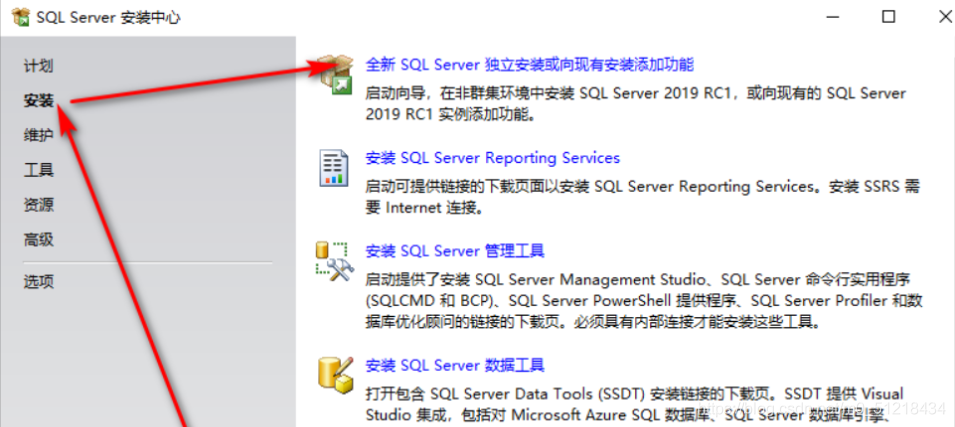This screenshot has height=427, width=955.
Task: Open 安装 SQL Server Reporting Services link
Action: pyautogui.click(x=492, y=158)
